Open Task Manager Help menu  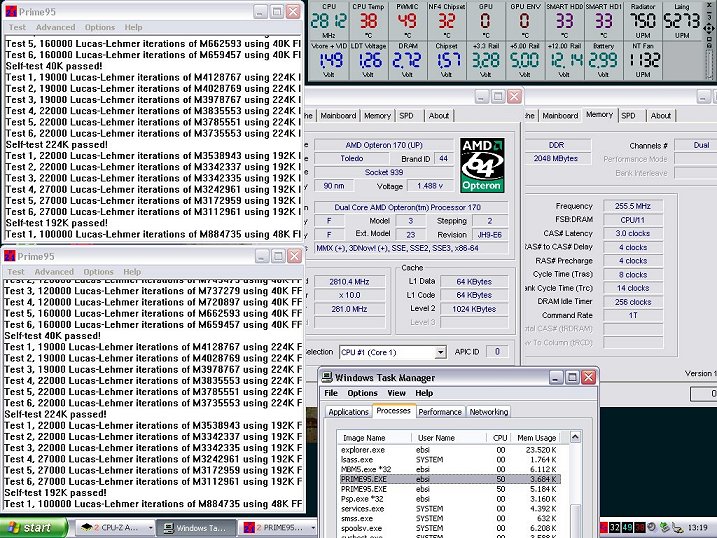pos(424,393)
